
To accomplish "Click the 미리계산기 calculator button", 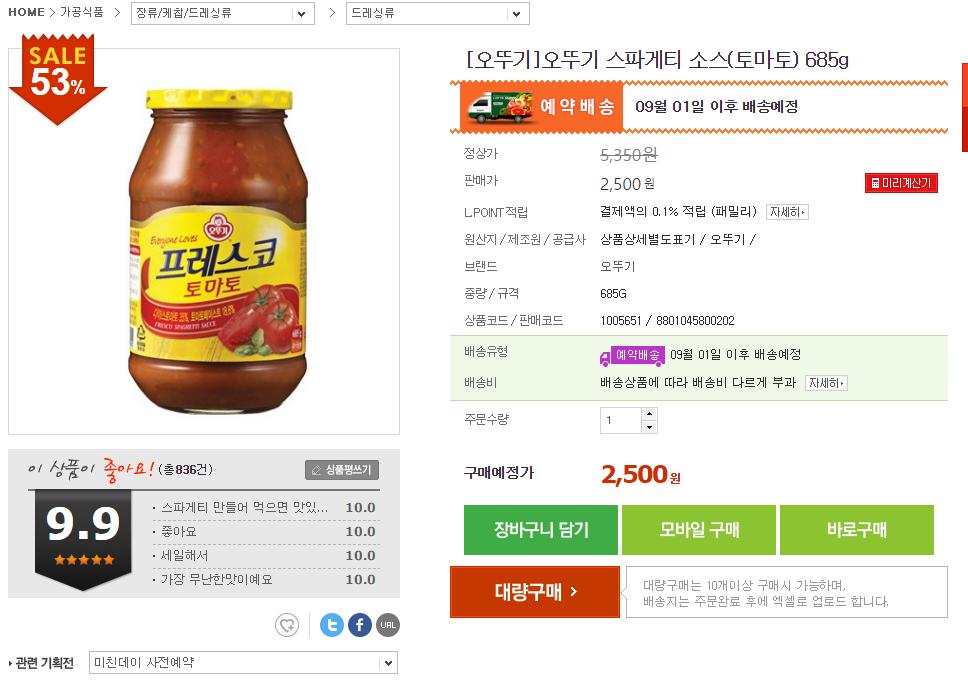I will tap(901, 183).
